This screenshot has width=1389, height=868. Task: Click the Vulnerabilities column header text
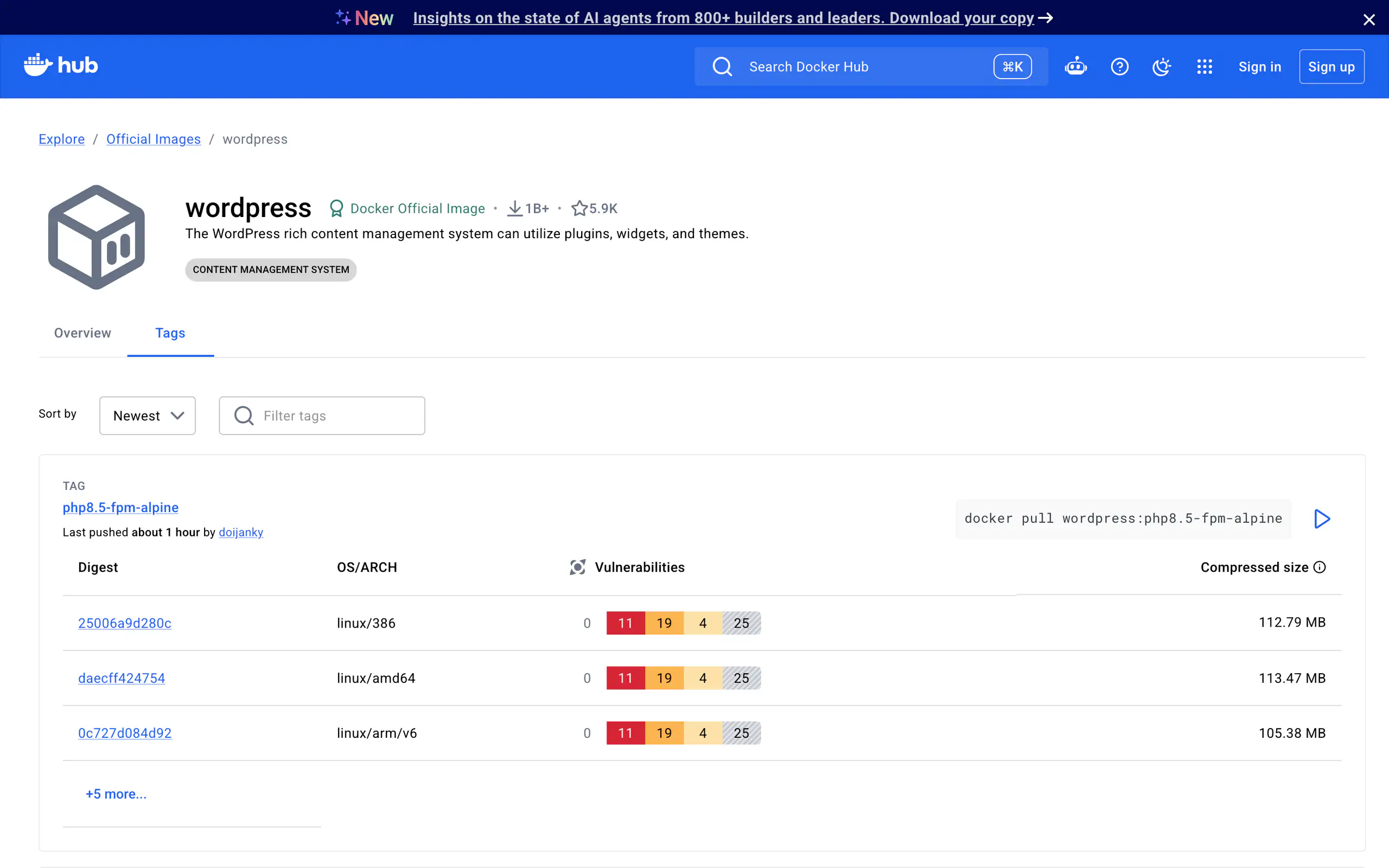[x=639, y=567]
